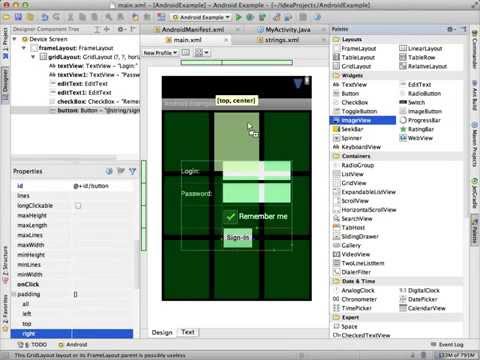
Task: Select the onClick property row
Action: pos(72,284)
